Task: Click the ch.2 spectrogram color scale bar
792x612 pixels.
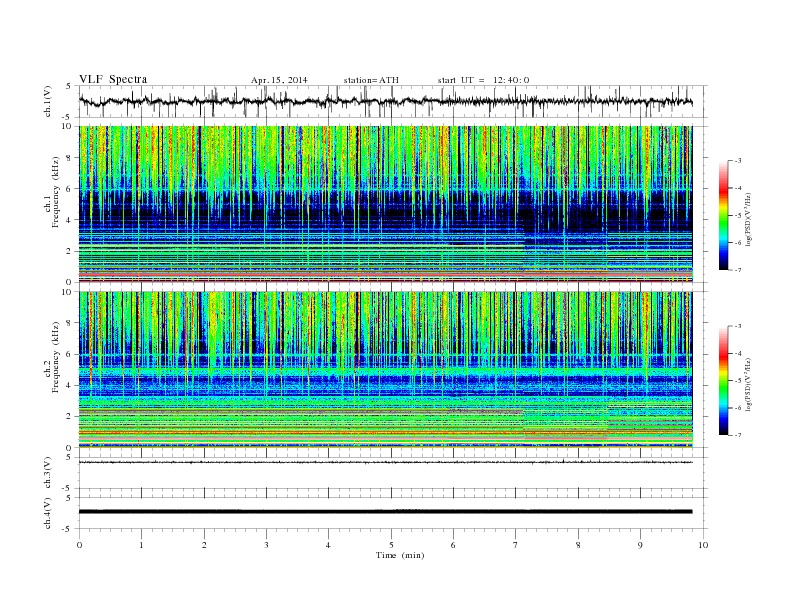Action: [723, 380]
